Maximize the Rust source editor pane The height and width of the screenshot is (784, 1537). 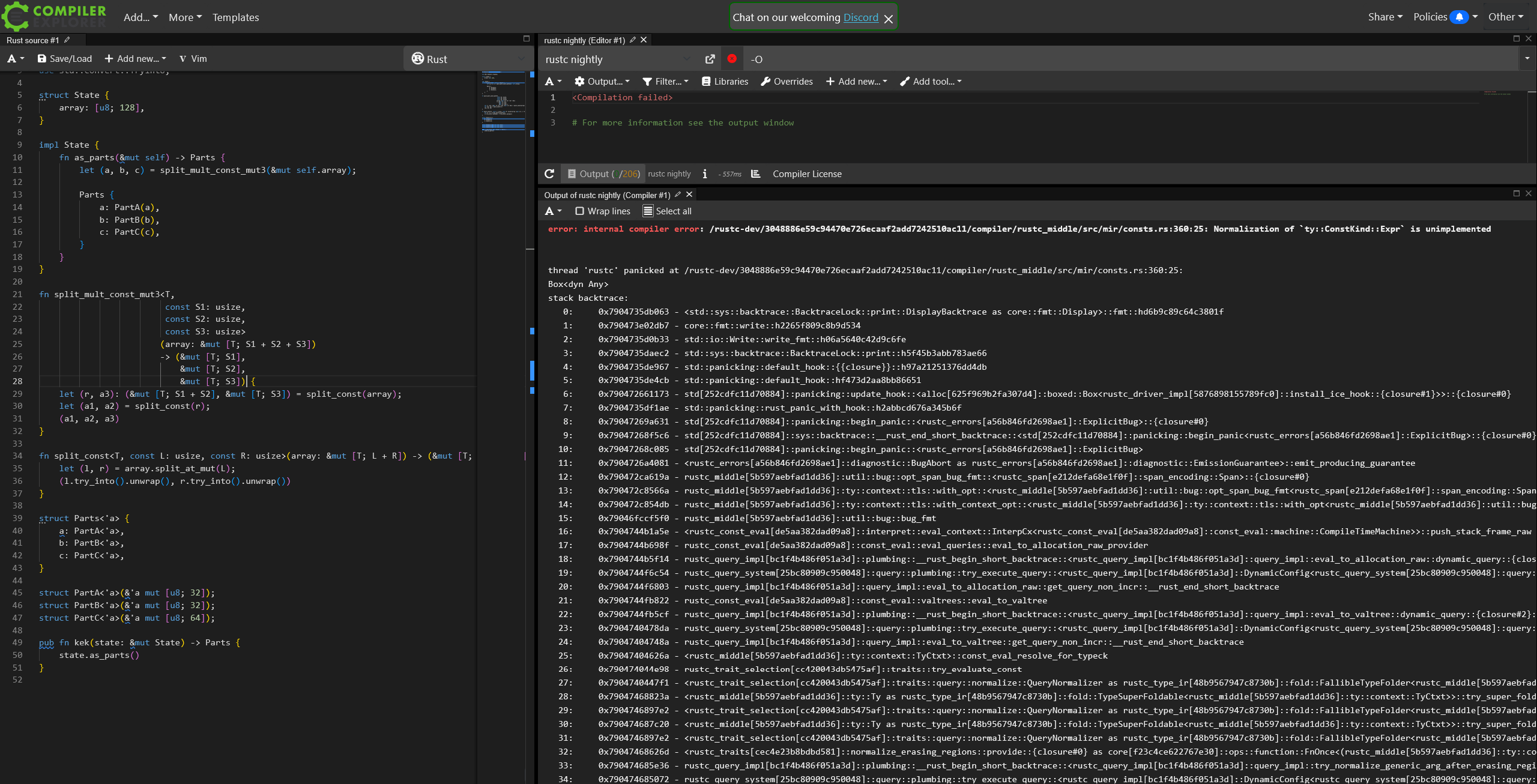pos(527,38)
